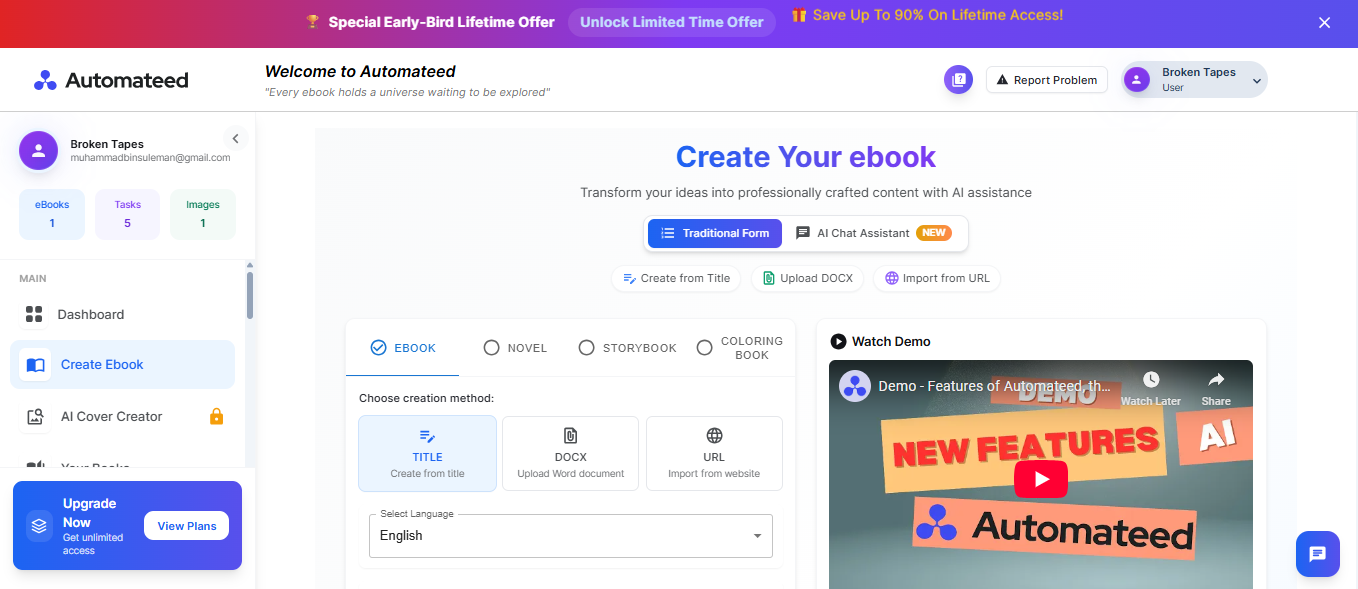Click the Automateed logo
Image resolution: width=1358 pixels, height=589 pixels.
111,80
